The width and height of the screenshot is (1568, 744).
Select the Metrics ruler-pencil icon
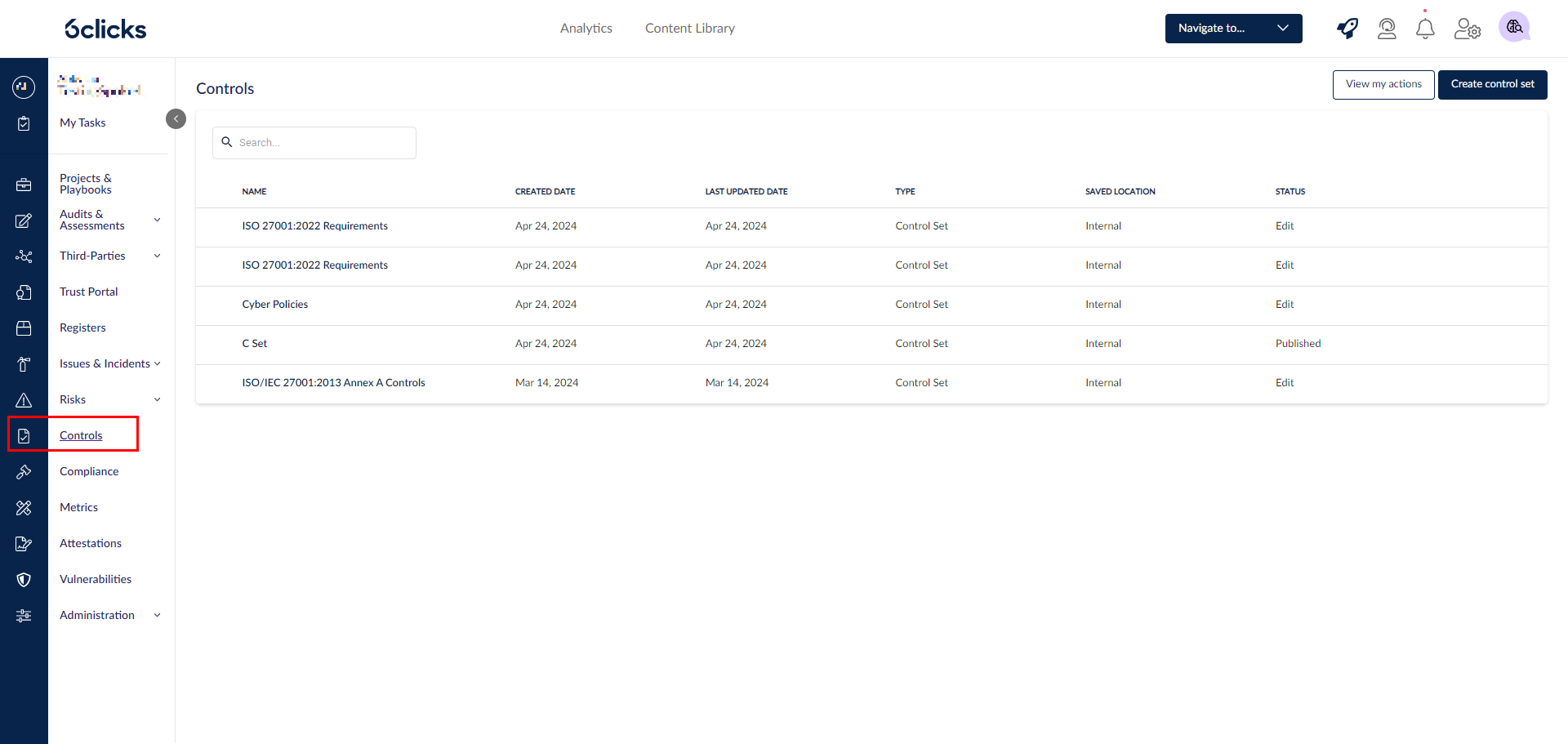click(x=24, y=508)
